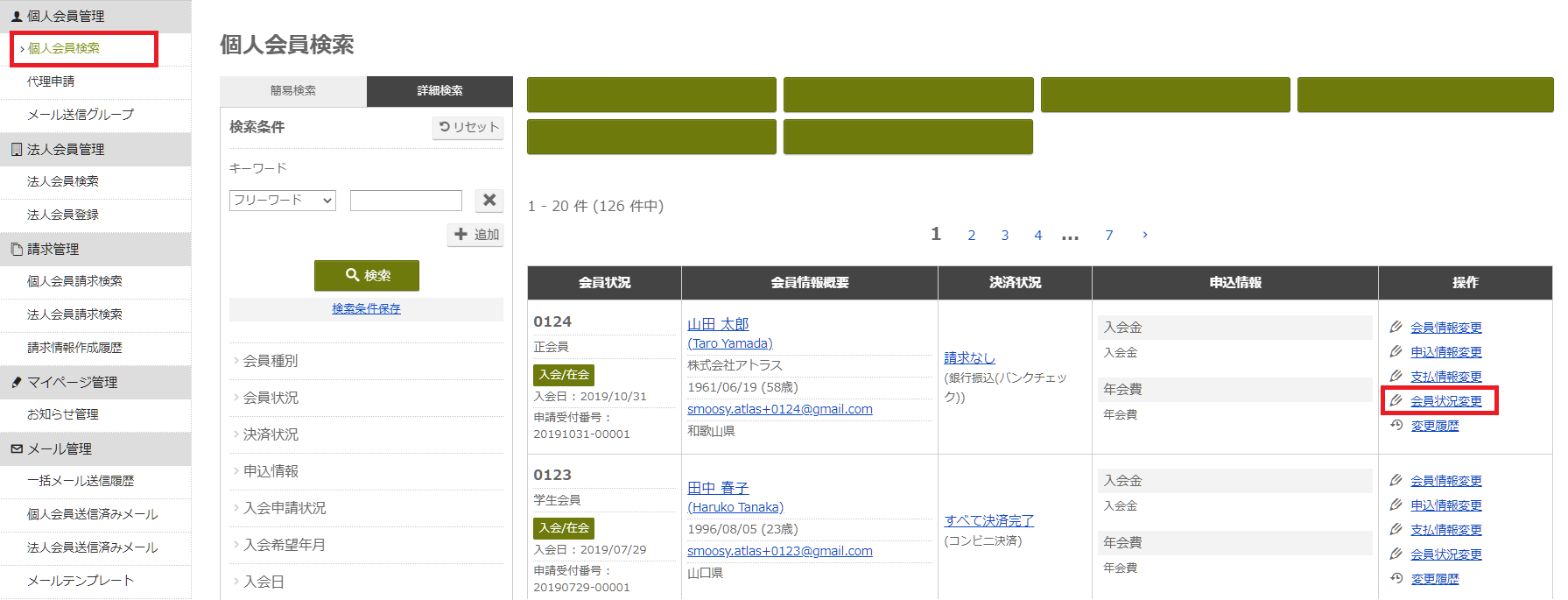Click the keyword text input field

pos(406,201)
